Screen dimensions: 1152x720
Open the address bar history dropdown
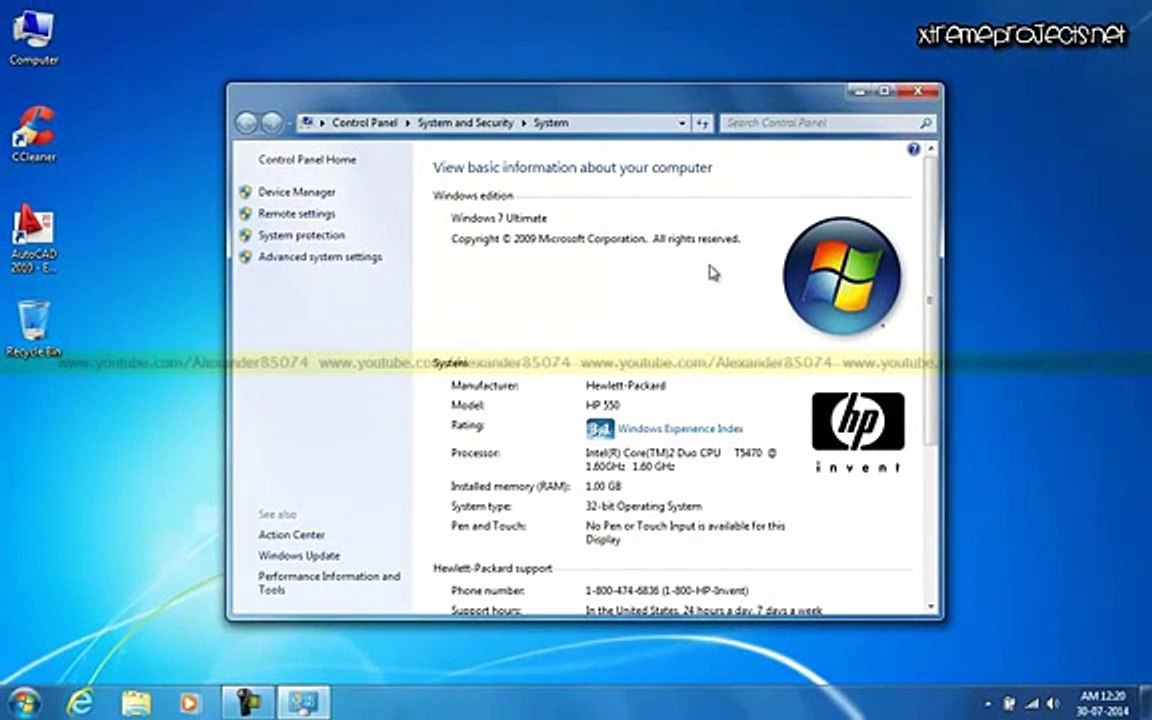683,123
